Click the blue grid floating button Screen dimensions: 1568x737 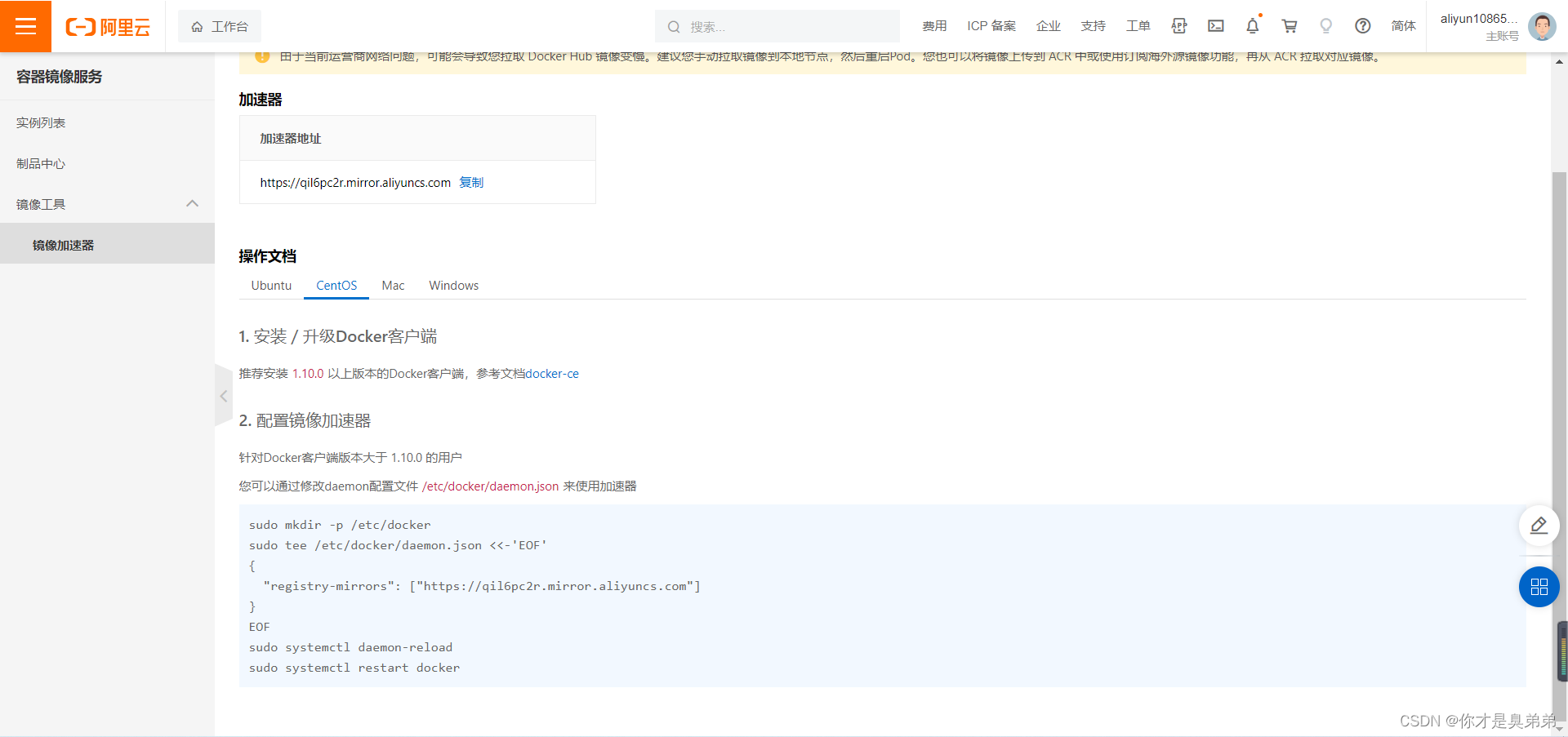pos(1539,587)
